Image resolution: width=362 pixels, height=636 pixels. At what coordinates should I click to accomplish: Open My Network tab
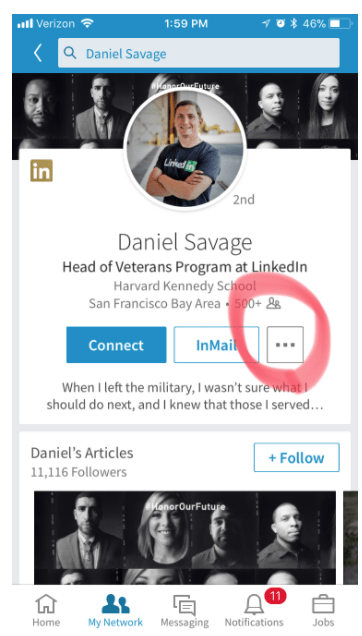116,610
